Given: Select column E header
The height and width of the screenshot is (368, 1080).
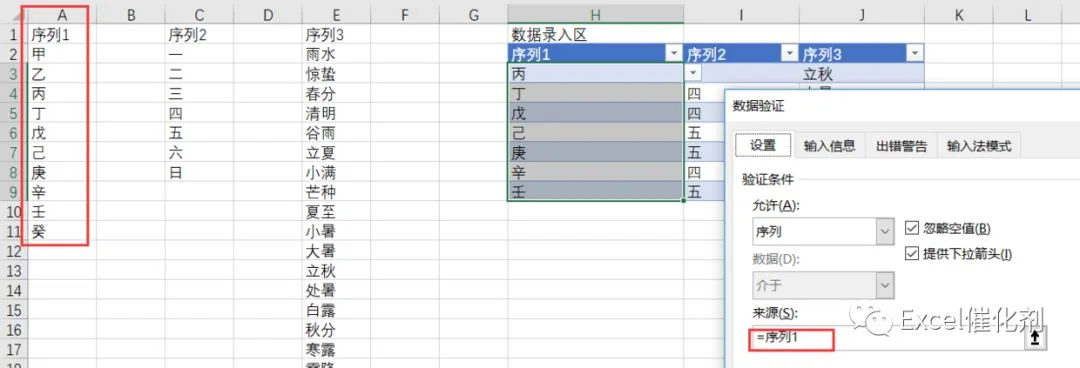Looking at the screenshot, I should [336, 14].
